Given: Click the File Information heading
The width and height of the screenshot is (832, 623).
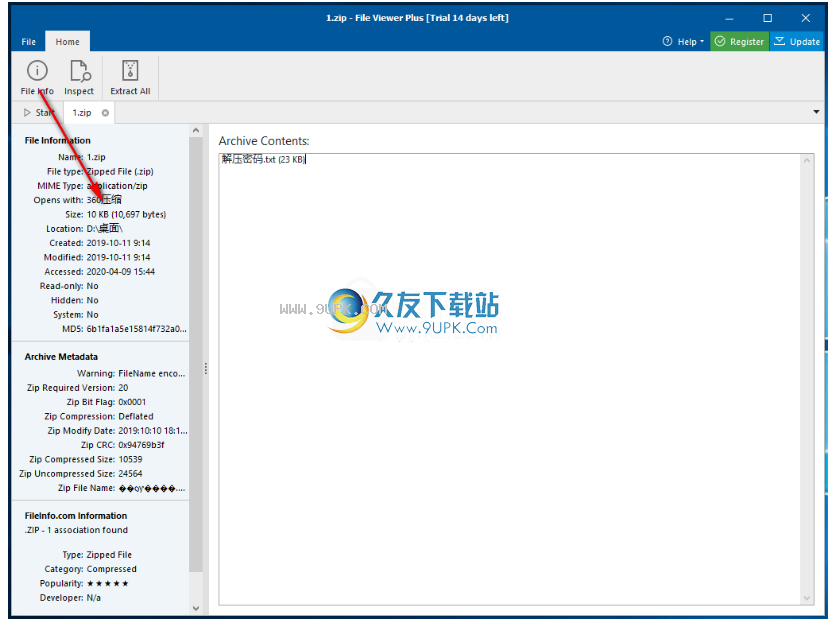Looking at the screenshot, I should [57, 141].
